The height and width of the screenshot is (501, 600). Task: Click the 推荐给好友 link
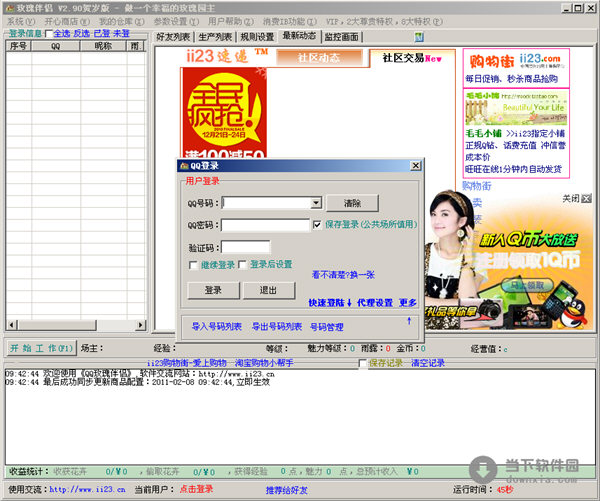(287, 490)
